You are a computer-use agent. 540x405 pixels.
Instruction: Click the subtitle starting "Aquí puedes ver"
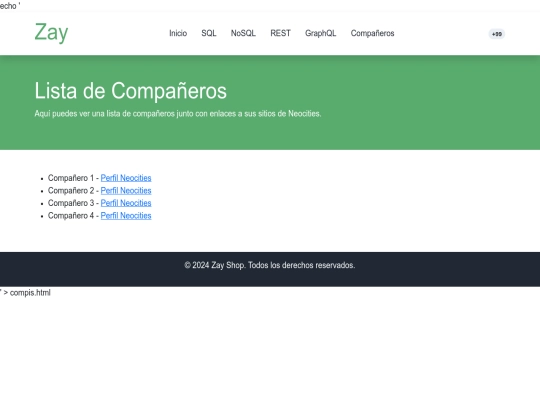click(x=178, y=114)
